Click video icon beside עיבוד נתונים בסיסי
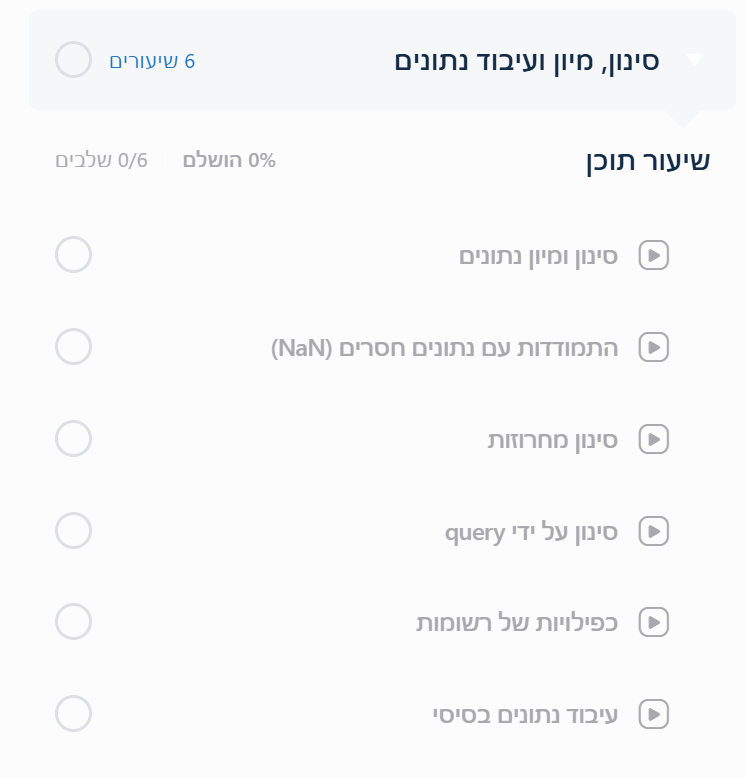Viewport: 745px width, 778px height. tap(654, 714)
